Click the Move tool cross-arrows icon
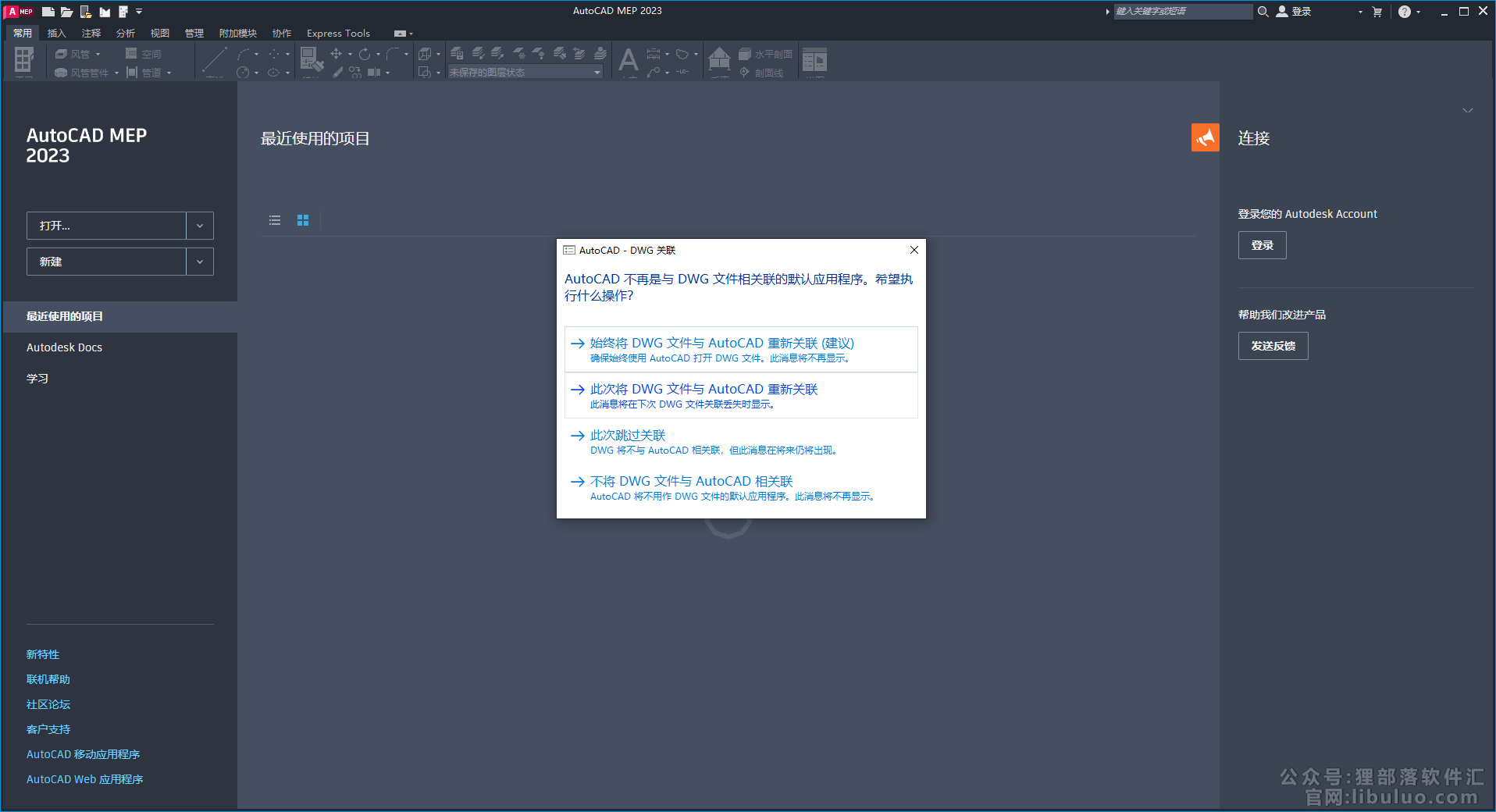 (x=336, y=54)
